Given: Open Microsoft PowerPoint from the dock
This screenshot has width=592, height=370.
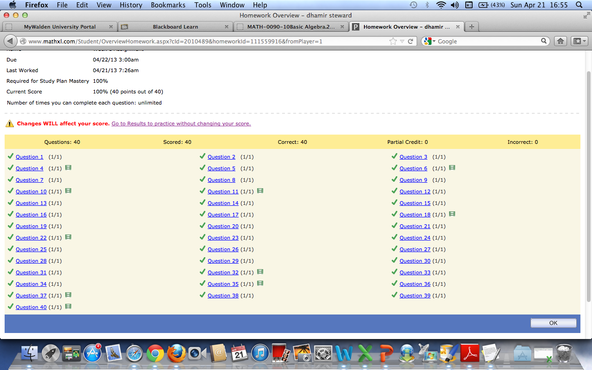Looking at the screenshot, I should pos(386,354).
